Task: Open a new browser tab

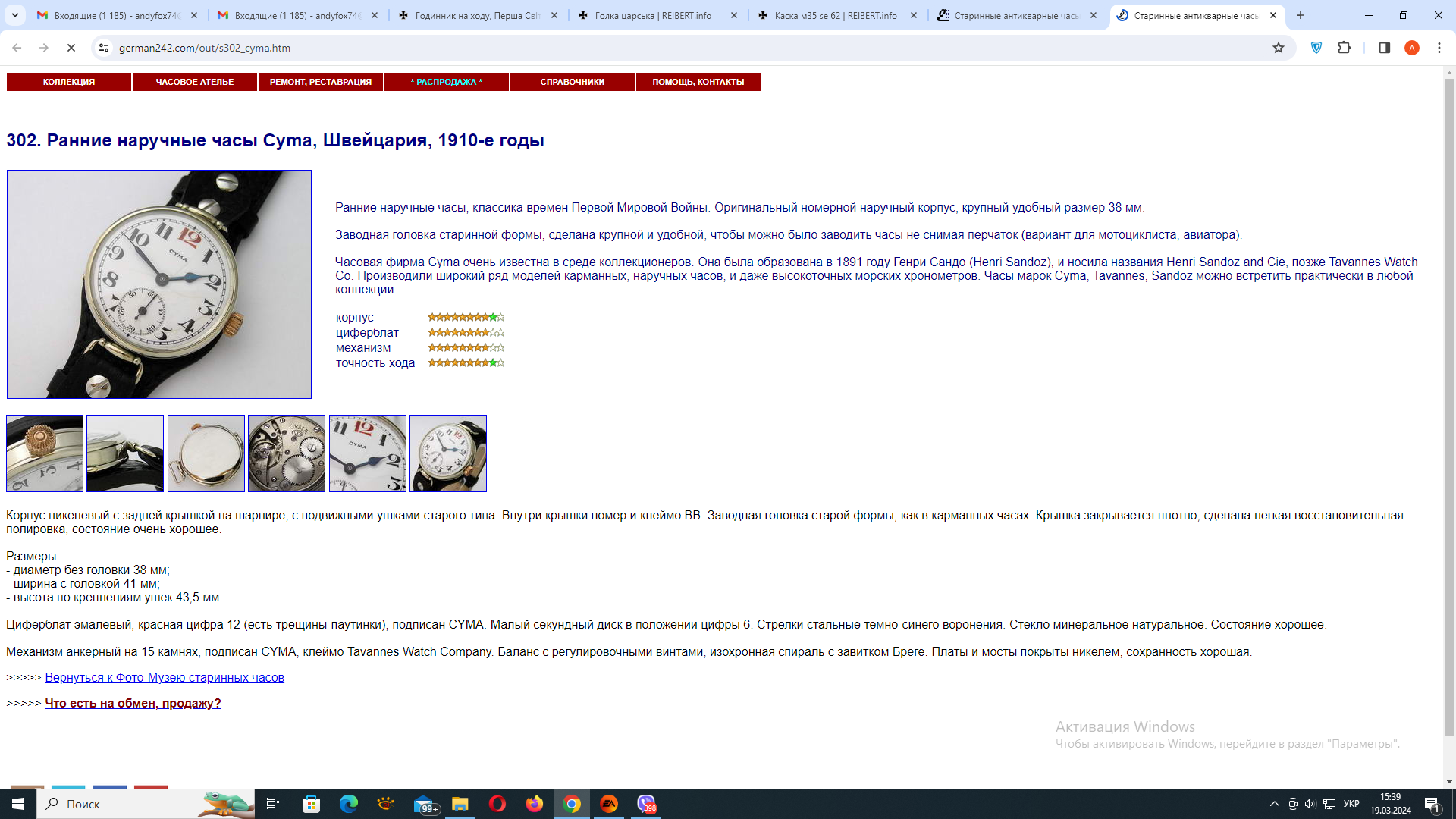Action: 1301,15
